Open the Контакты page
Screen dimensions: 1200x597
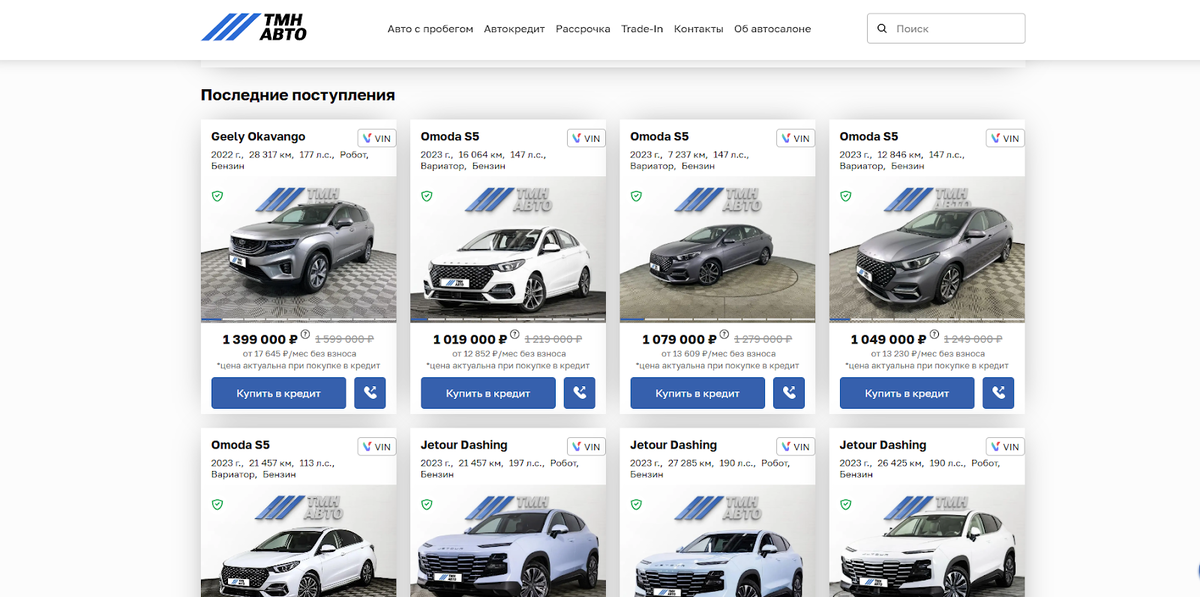pyautogui.click(x=699, y=29)
